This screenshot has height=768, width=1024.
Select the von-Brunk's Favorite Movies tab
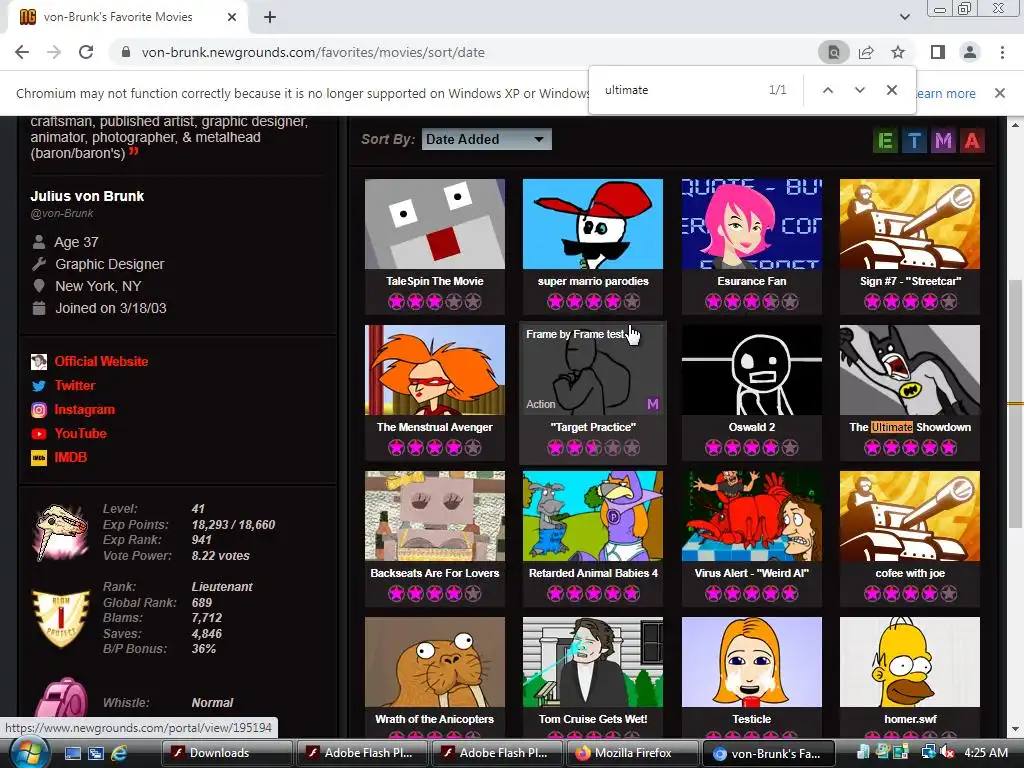(x=118, y=17)
